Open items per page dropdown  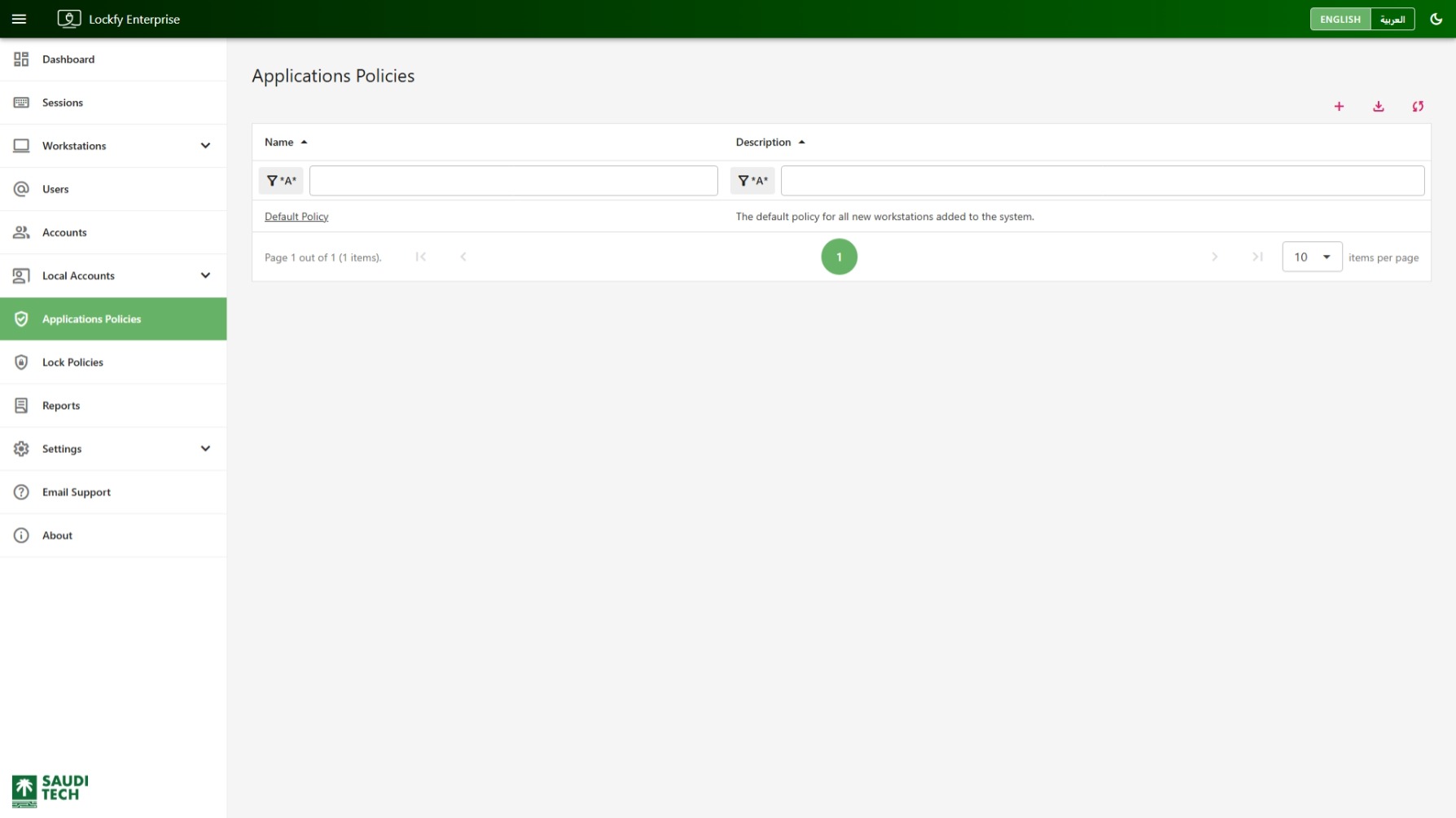pyautogui.click(x=1312, y=257)
